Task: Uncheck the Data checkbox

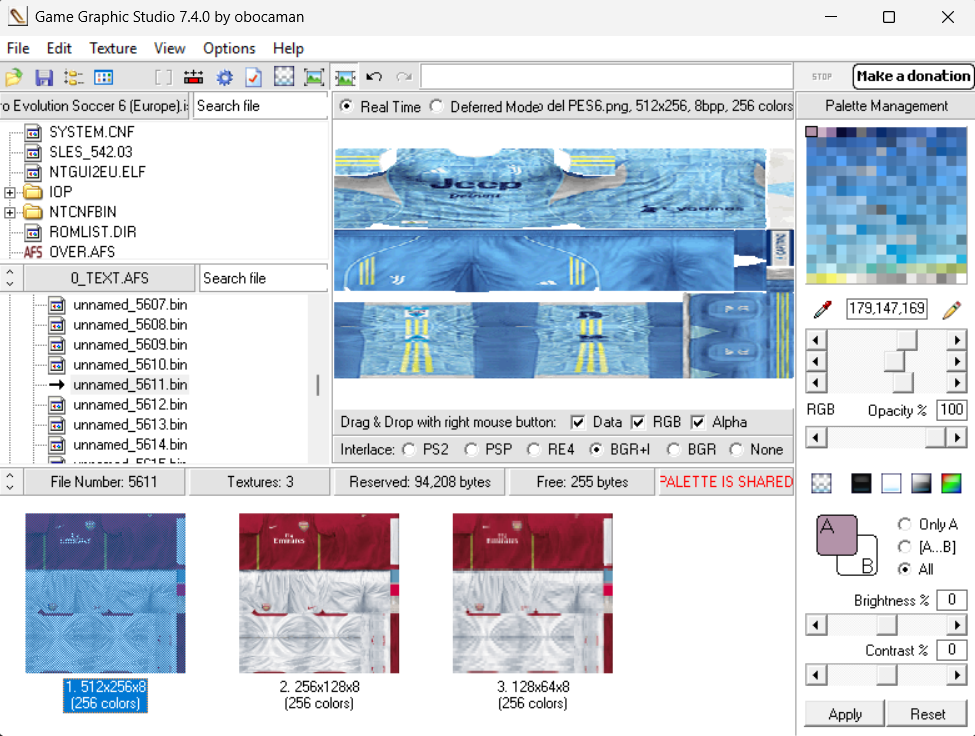Action: click(x=578, y=423)
